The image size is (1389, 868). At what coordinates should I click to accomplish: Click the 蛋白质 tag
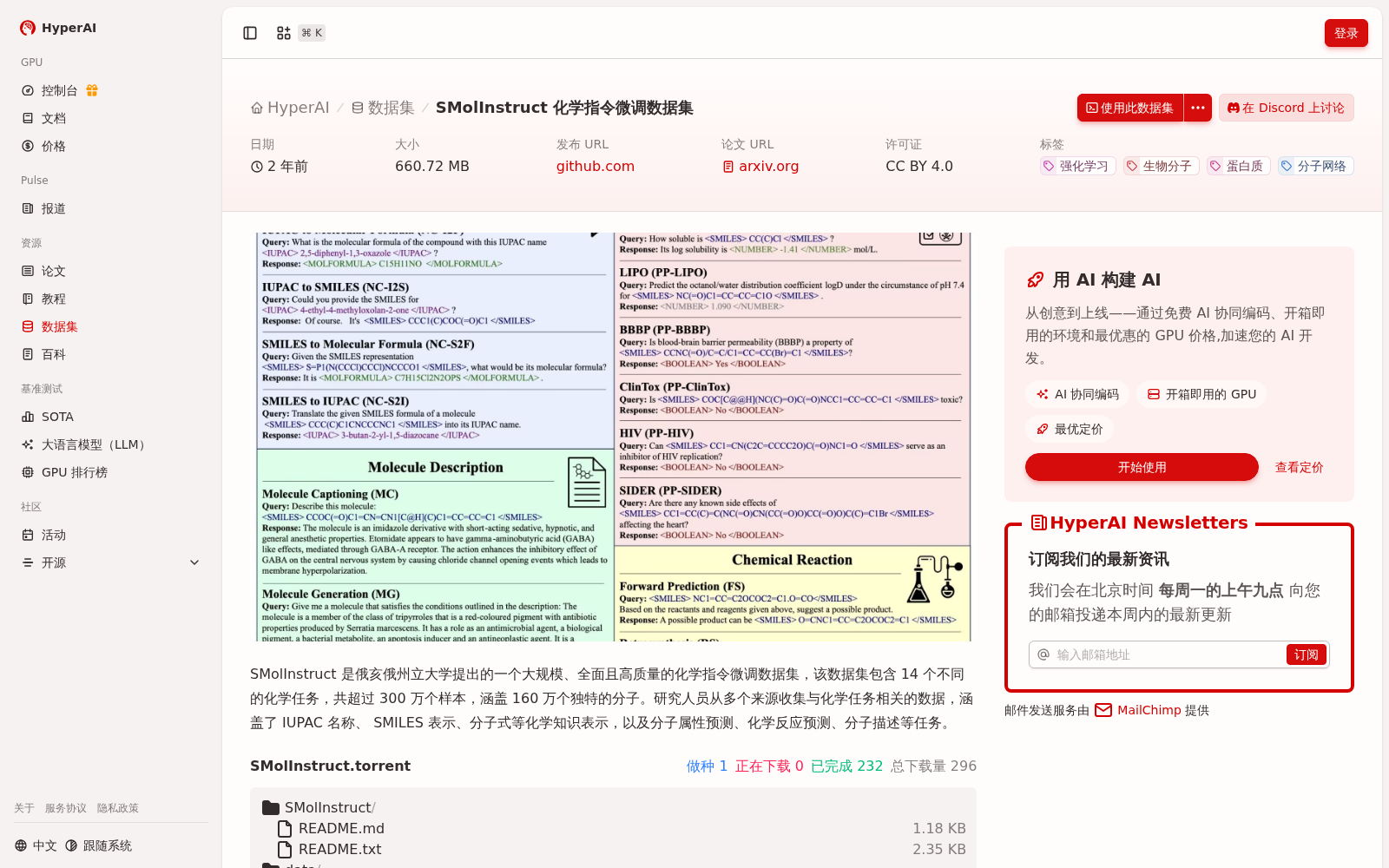coord(1238,166)
